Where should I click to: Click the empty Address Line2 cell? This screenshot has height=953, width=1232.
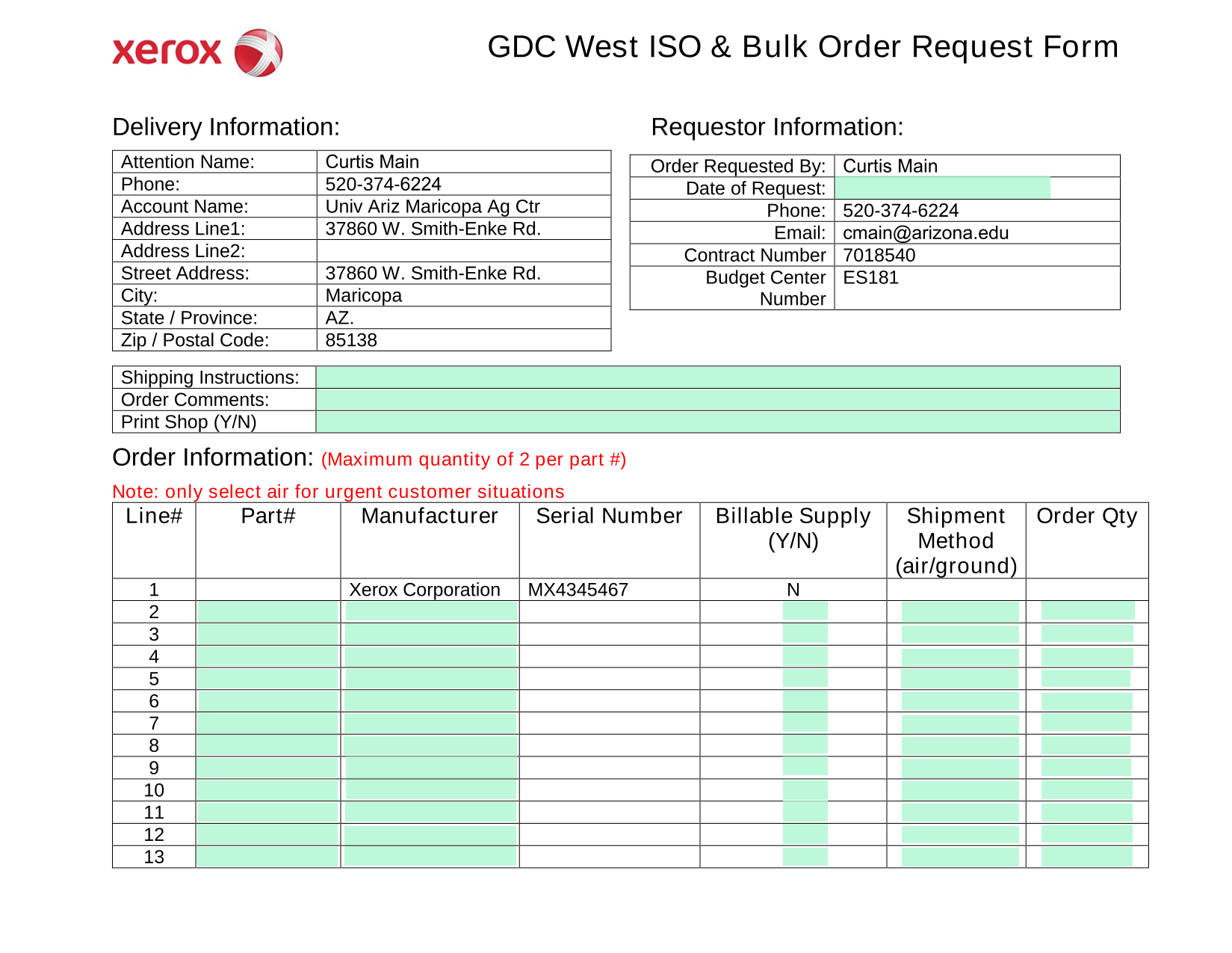[464, 250]
